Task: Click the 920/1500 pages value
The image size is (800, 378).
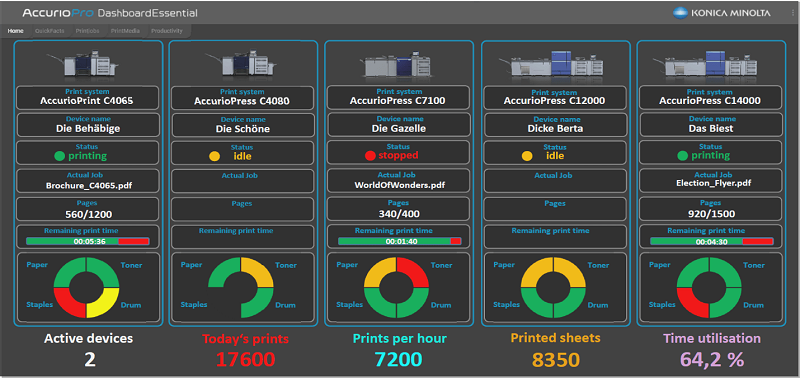Action: (713, 213)
